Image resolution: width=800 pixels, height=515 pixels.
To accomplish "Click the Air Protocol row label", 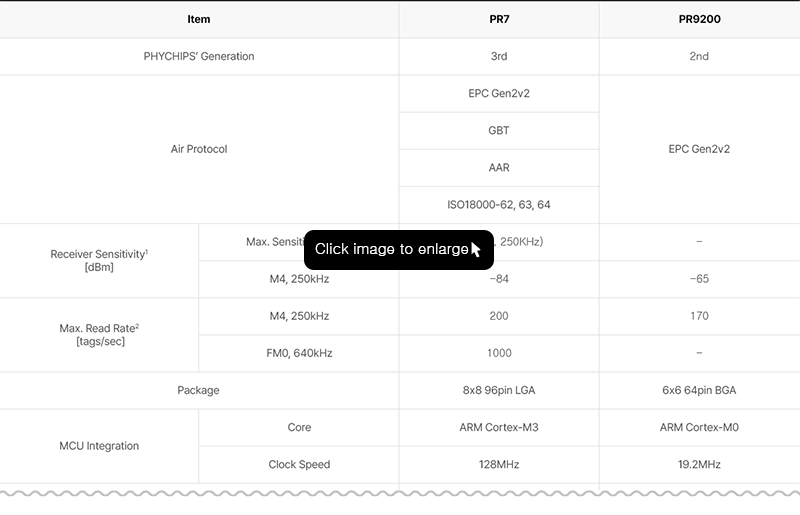I will click(x=199, y=149).
